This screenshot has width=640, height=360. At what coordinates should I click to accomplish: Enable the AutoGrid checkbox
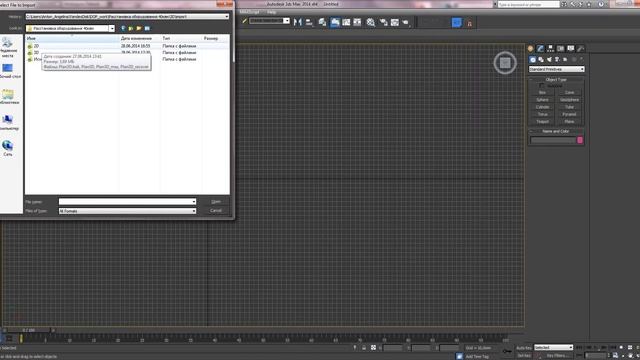tap(542, 86)
